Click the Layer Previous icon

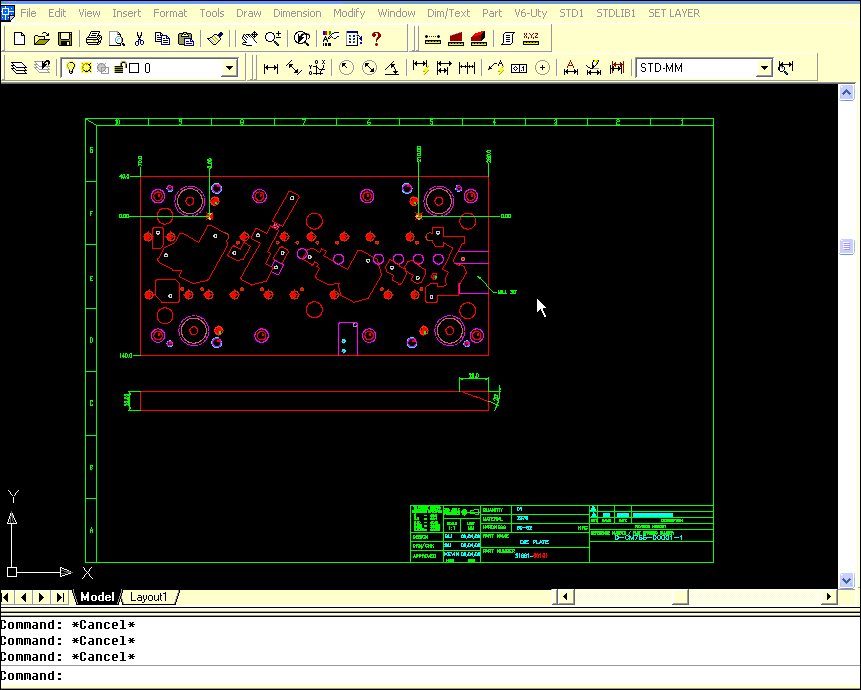[x=42, y=68]
